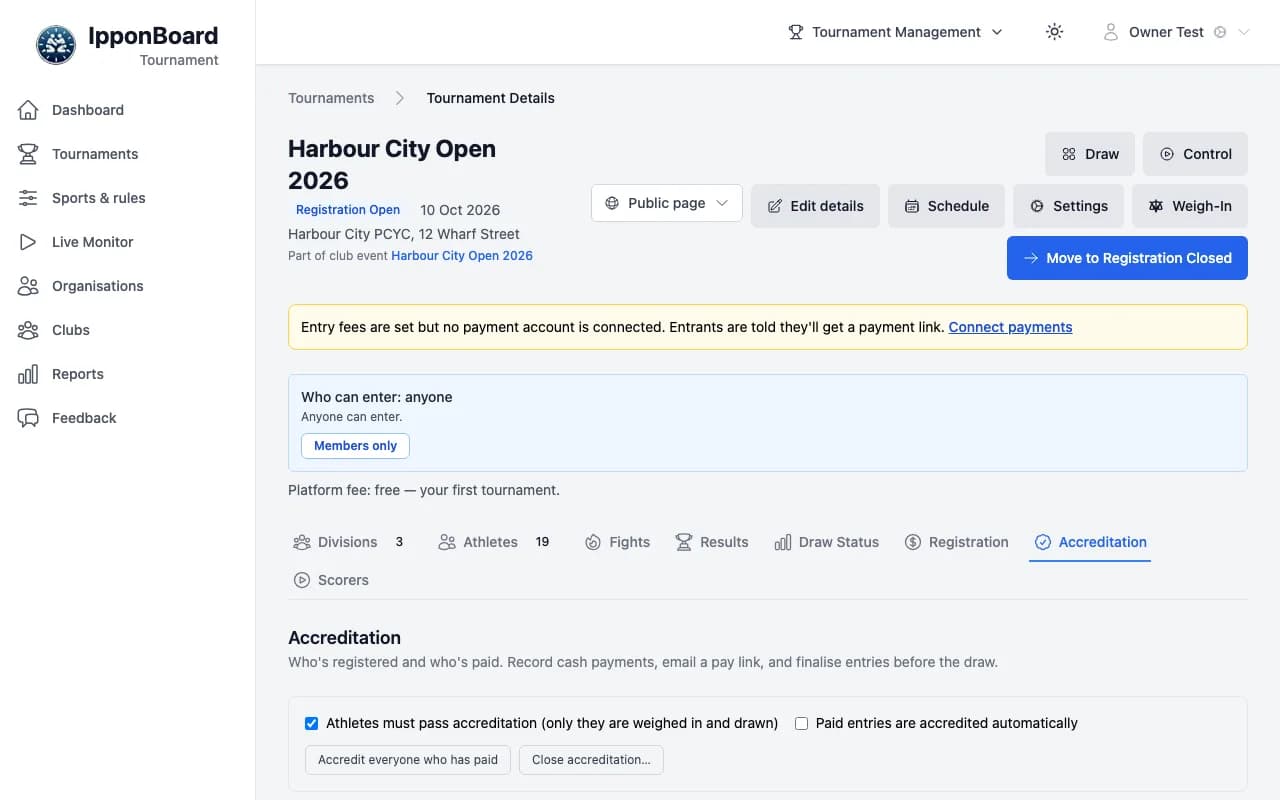This screenshot has height=800, width=1280.
Task: Open the Fights tab
Action: coord(617,542)
